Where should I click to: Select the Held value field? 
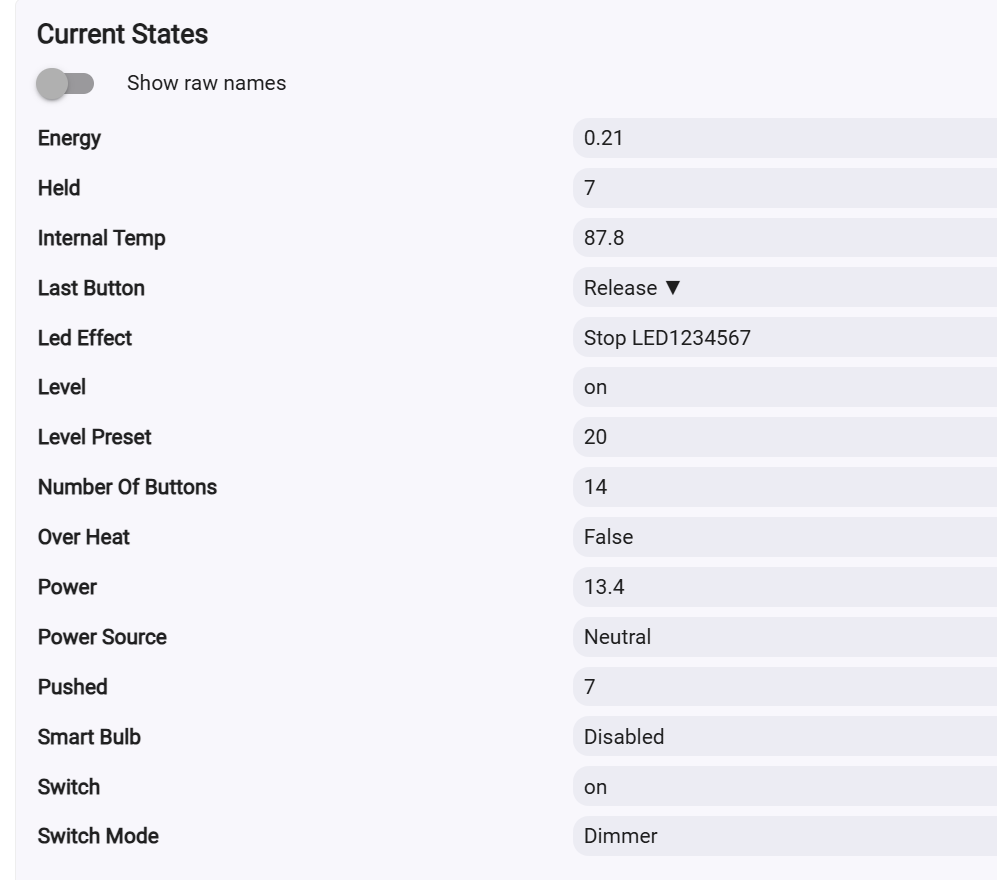tap(785, 188)
